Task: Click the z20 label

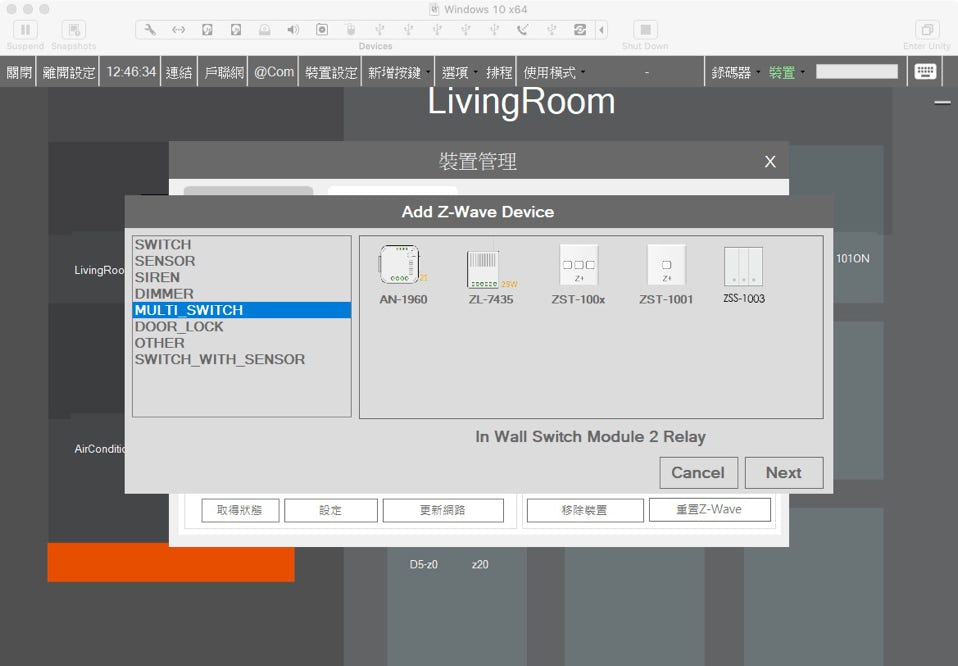Action: click(x=480, y=565)
